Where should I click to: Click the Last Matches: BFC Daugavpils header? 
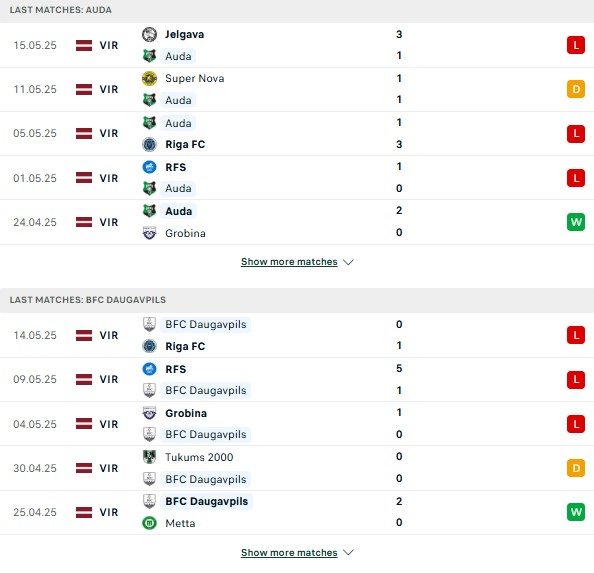pyautogui.click(x=88, y=300)
